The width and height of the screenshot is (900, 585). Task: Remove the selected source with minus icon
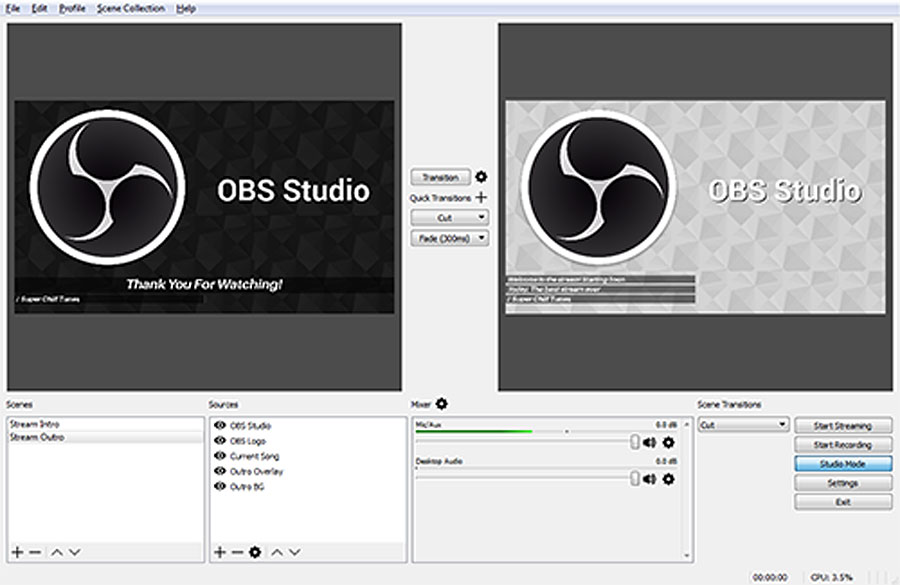tap(237, 552)
